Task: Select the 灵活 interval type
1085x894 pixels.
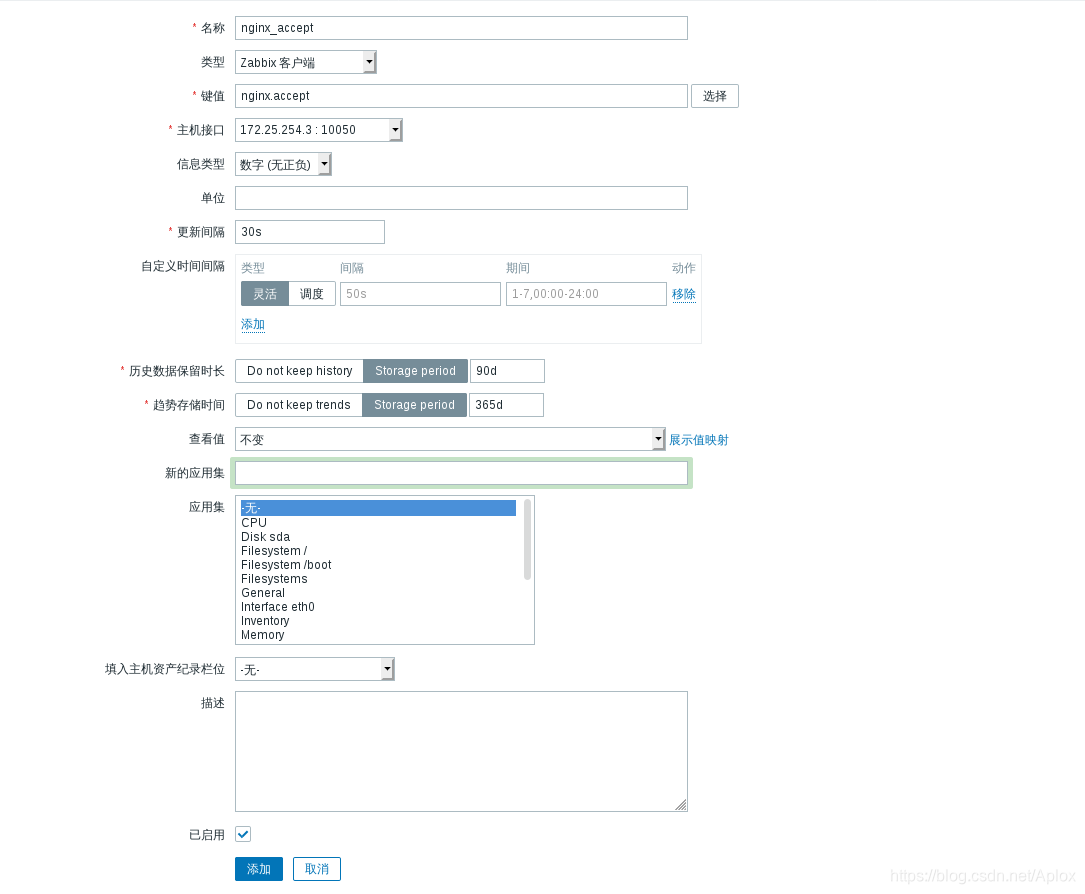Action: coord(264,293)
